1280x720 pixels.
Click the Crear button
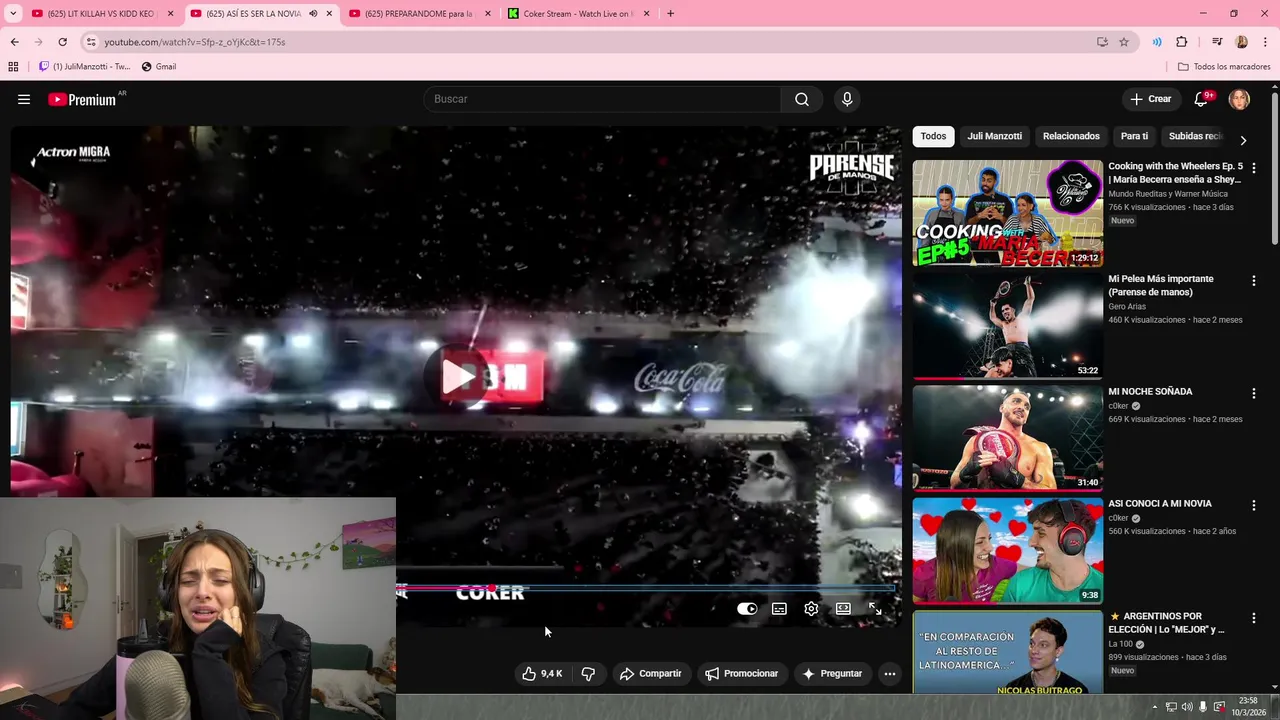click(1151, 99)
